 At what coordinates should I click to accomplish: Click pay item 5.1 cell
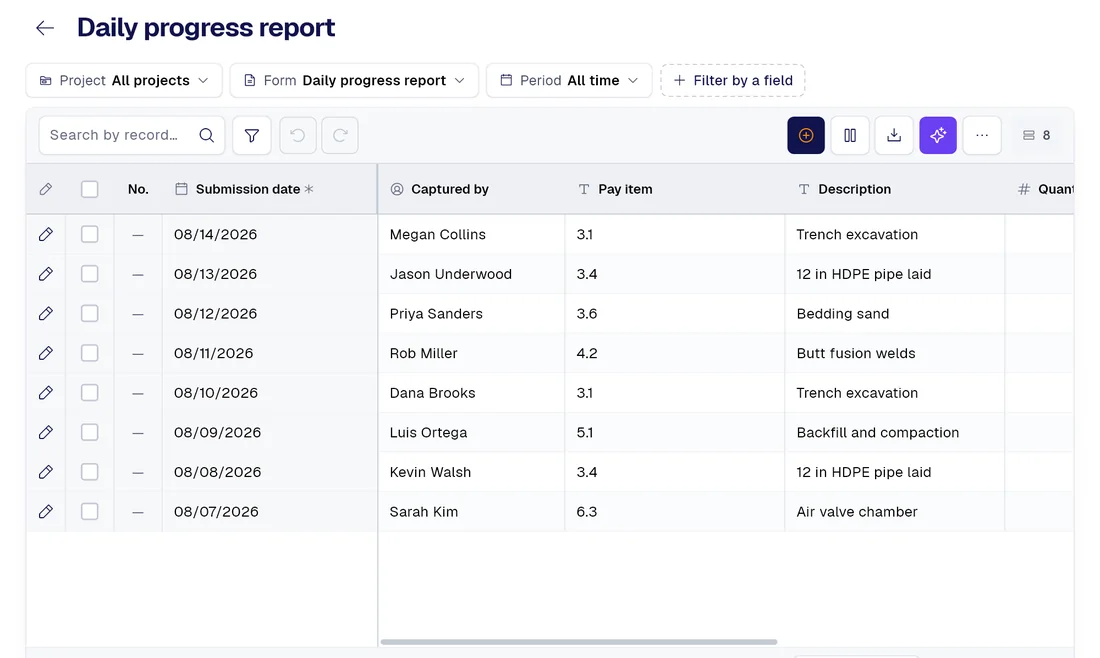coord(675,432)
